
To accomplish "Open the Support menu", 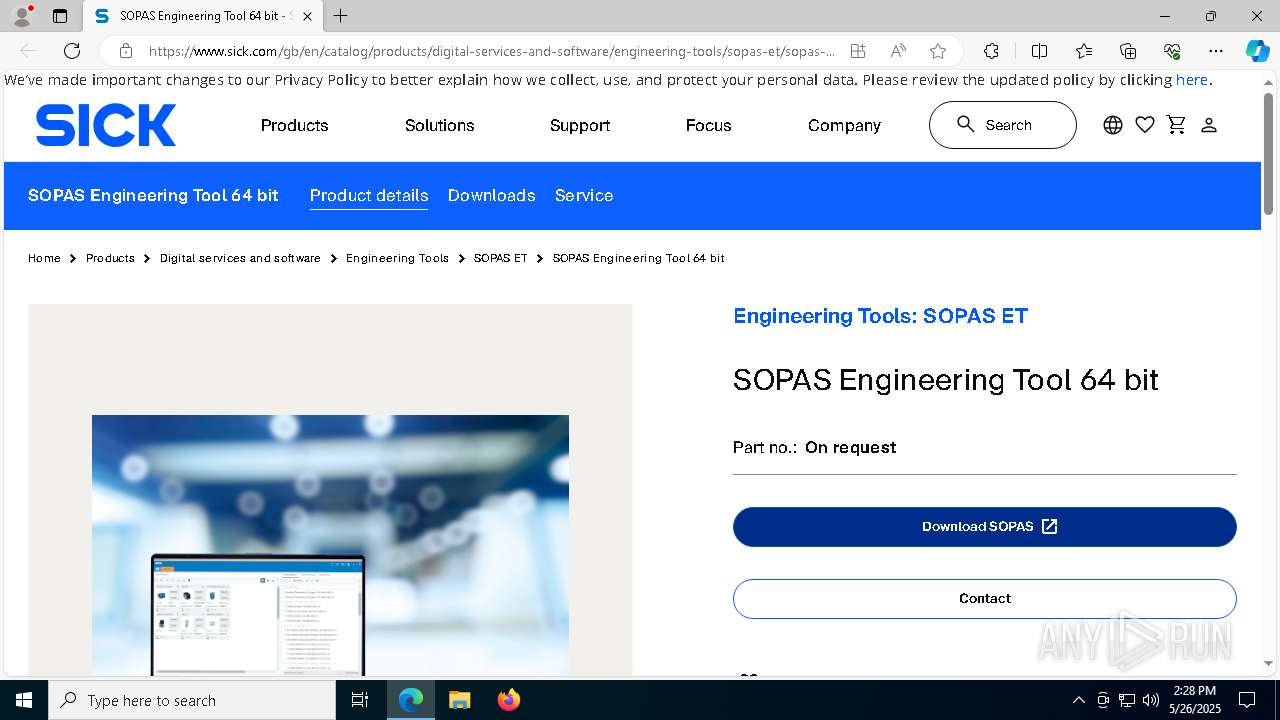I will [580, 125].
